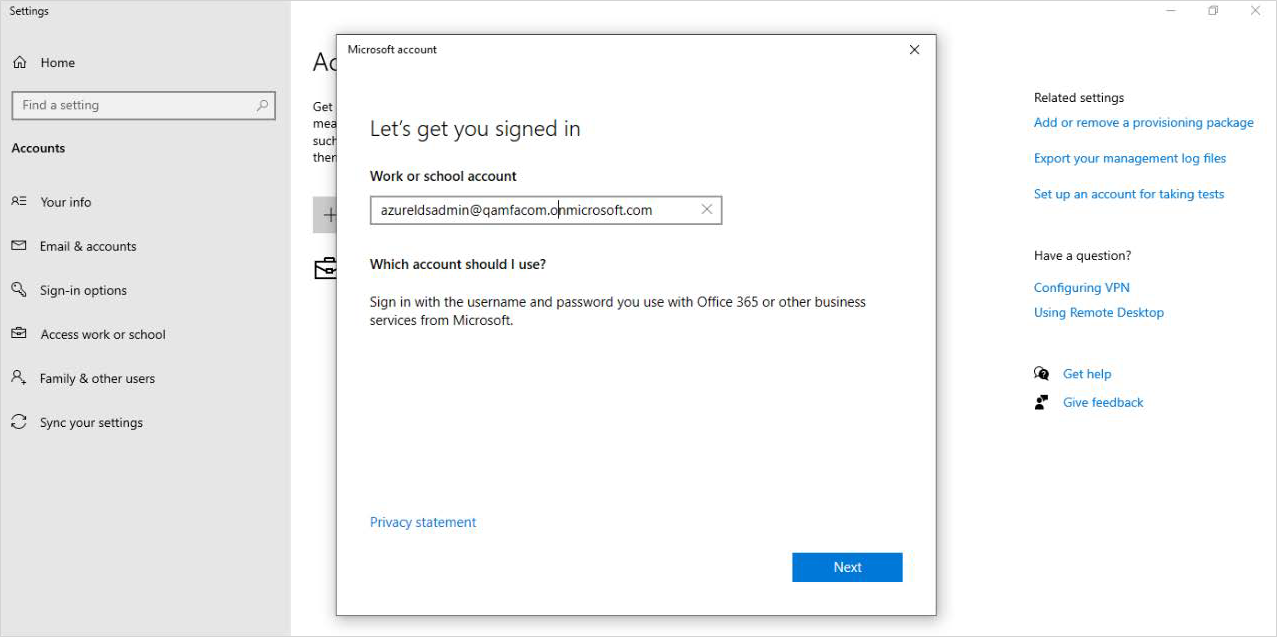Open Add or remove a provisioning package

tap(1143, 122)
